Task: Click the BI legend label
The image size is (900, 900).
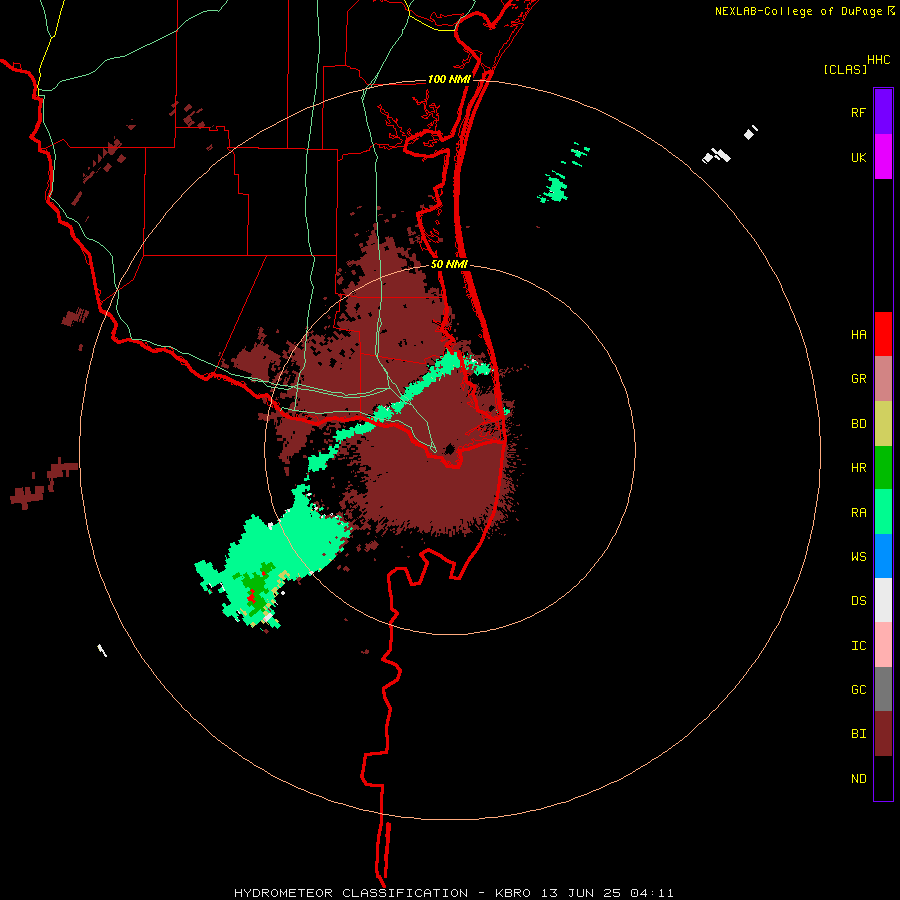Action: pos(858,734)
